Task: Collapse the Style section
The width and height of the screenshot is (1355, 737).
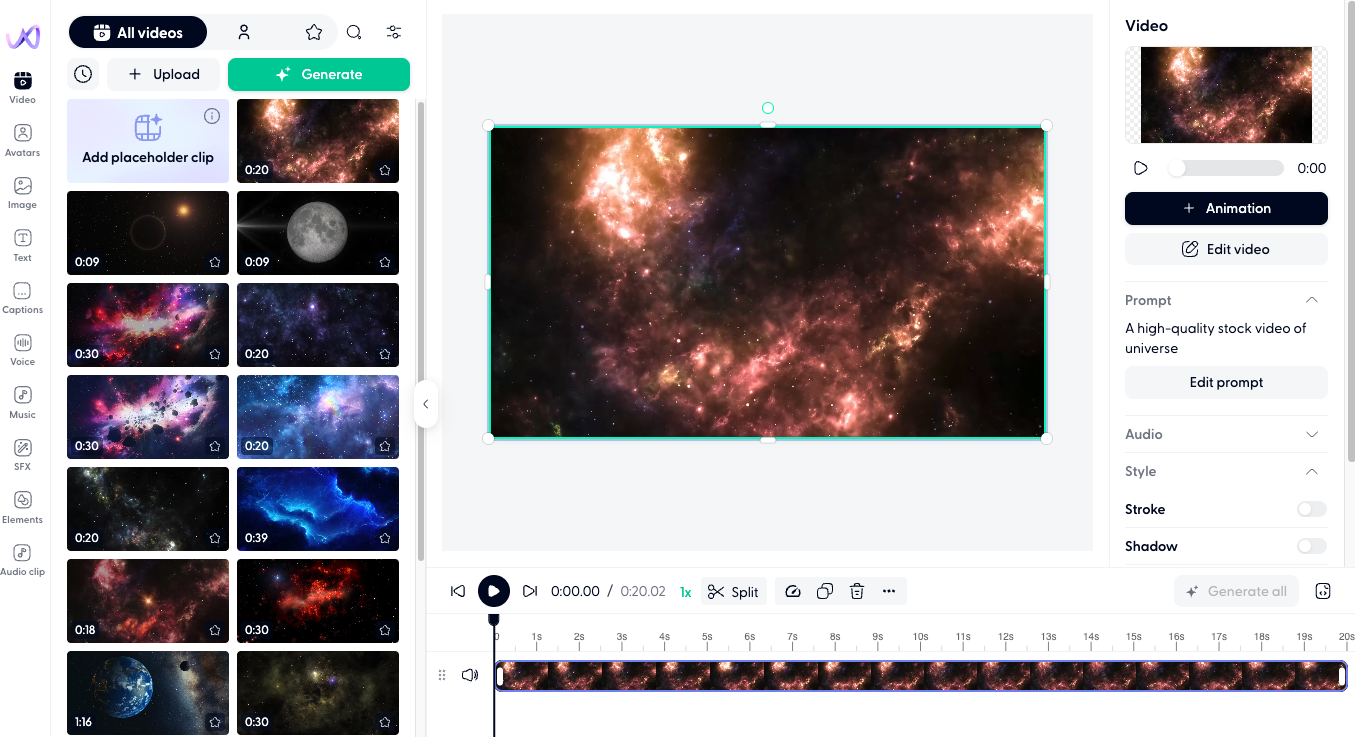Action: click(1313, 471)
